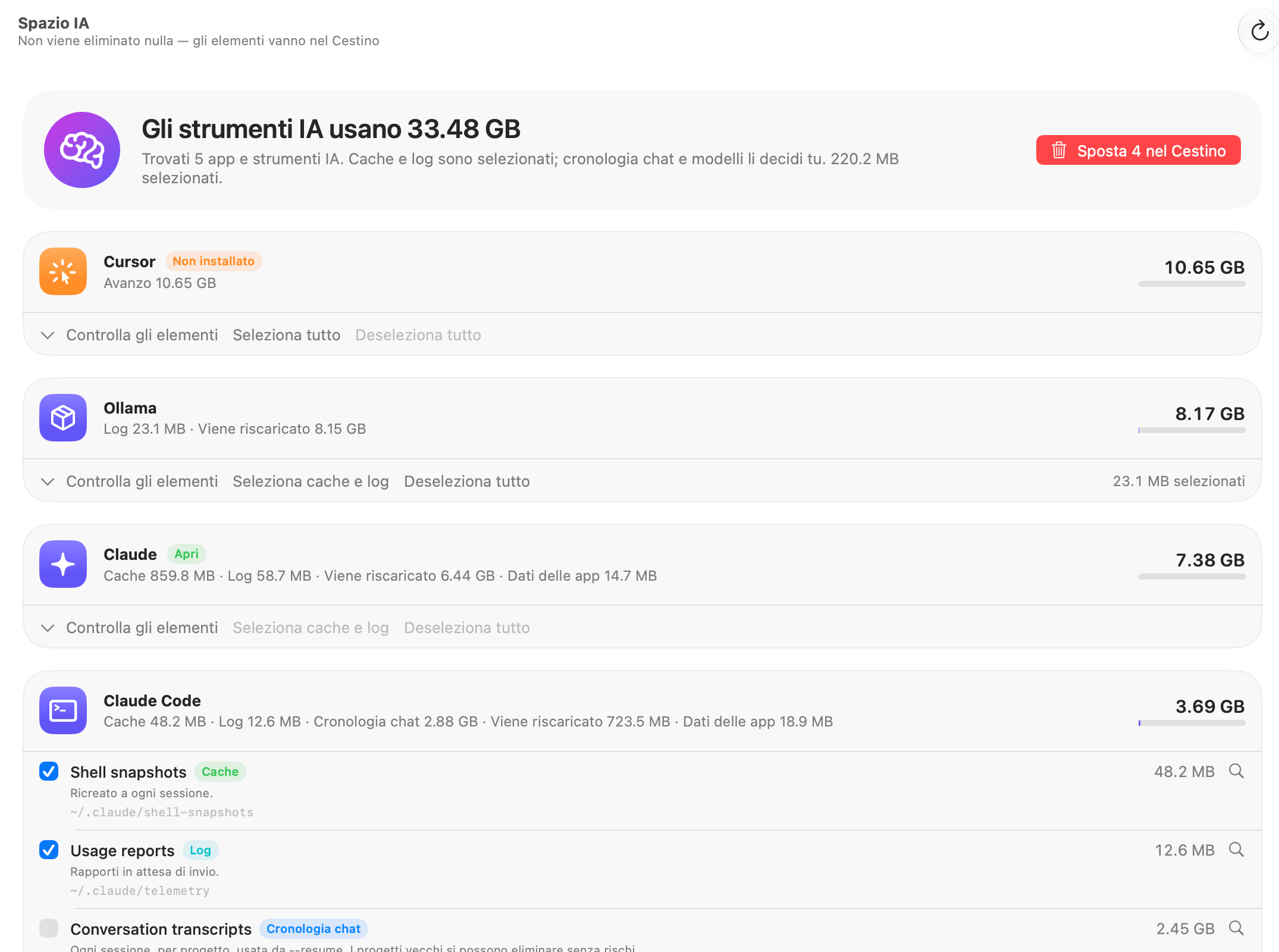The image size is (1279, 952).
Task: Click the Non installato badge next to Cursor
Action: pos(214,261)
